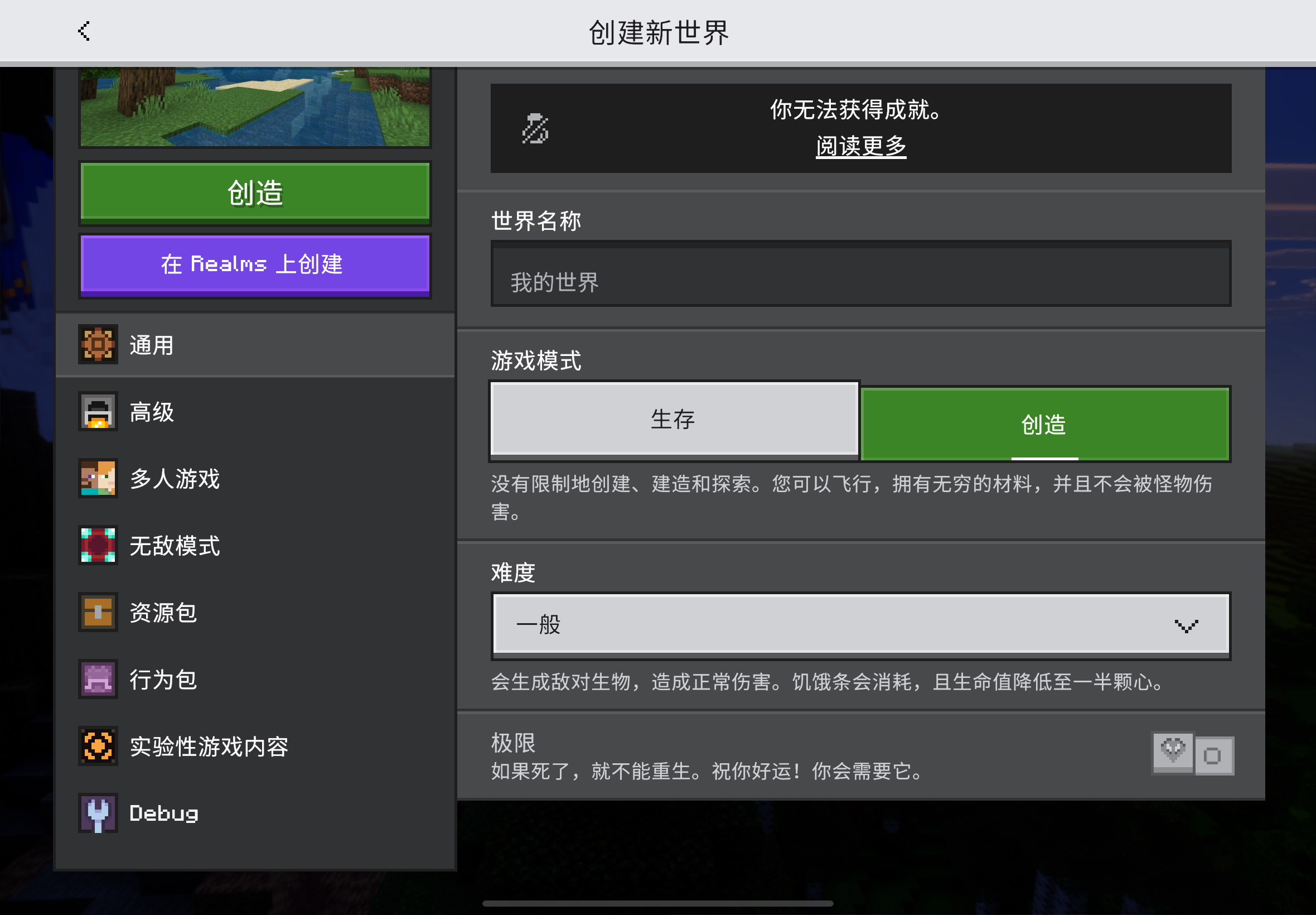The height and width of the screenshot is (915, 1316).
Task: Click the crossed-out achievement icon
Action: (535, 128)
